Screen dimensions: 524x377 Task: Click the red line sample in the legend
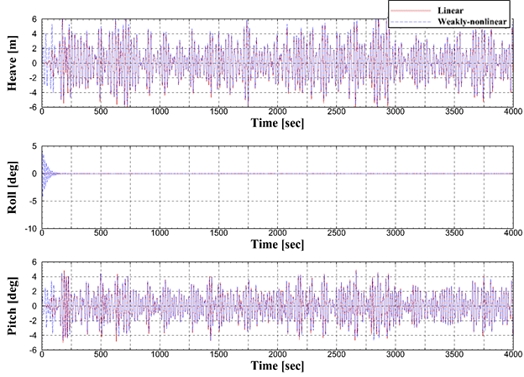411,11
